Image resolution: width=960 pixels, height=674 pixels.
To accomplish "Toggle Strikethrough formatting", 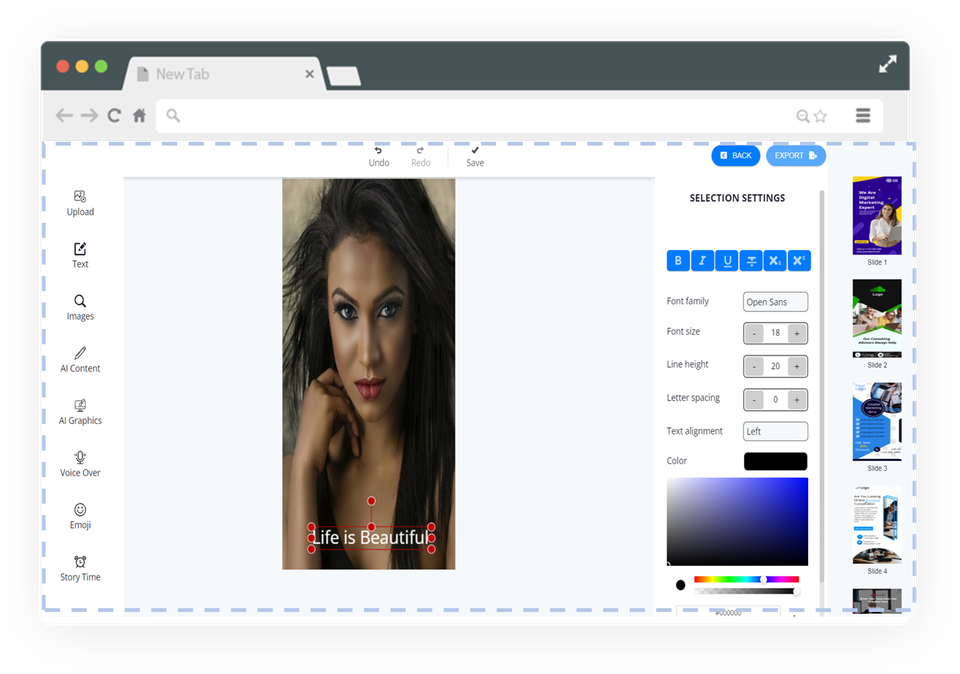I will coord(751,261).
